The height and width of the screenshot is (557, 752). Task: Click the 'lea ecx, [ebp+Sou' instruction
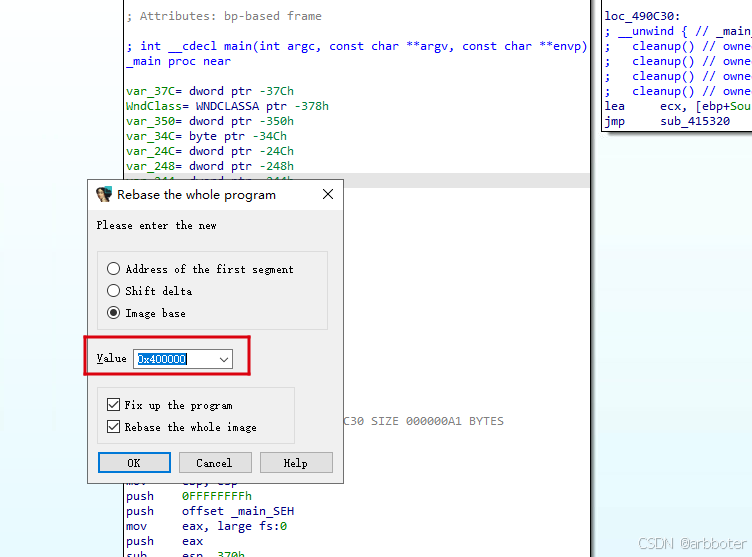coord(677,106)
